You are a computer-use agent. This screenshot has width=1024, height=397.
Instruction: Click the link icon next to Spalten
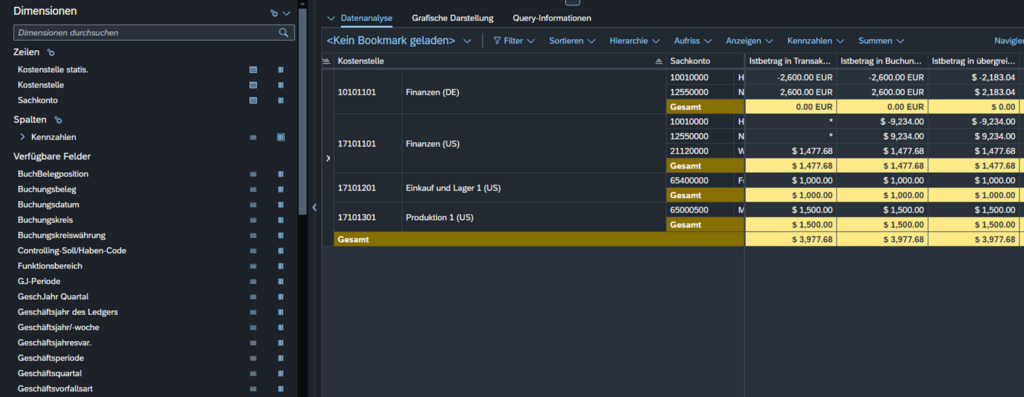[57, 120]
